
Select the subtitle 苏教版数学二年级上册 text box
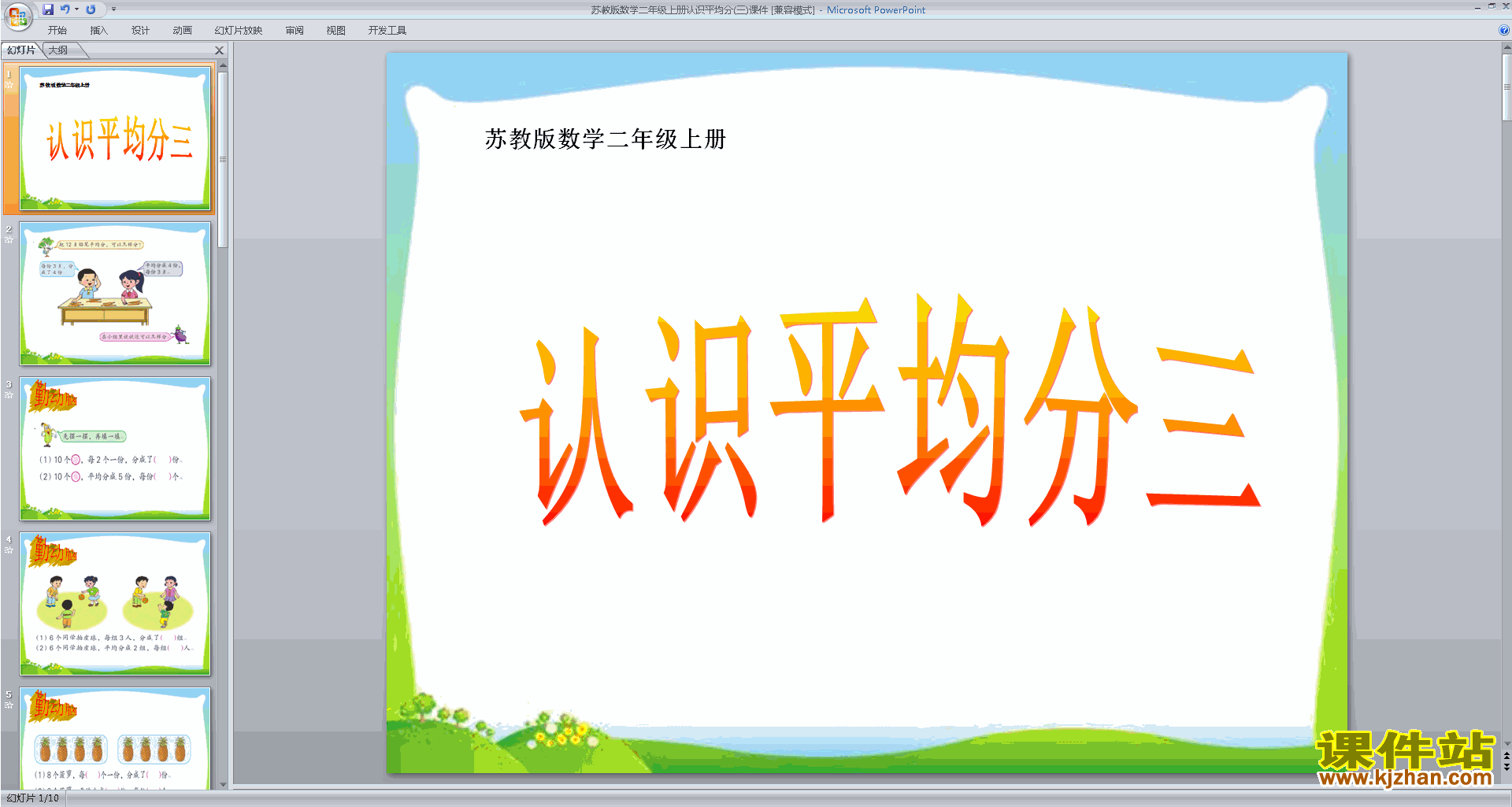(605, 139)
